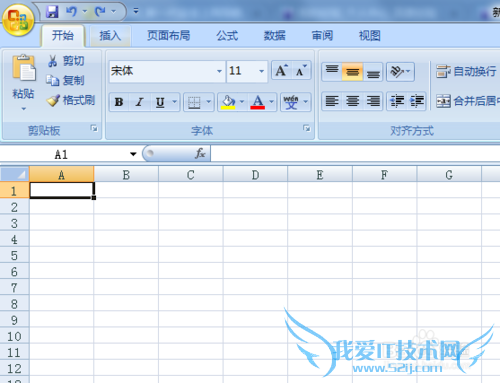
Task: Click the wén phonetic guide icon
Action: pos(291,102)
